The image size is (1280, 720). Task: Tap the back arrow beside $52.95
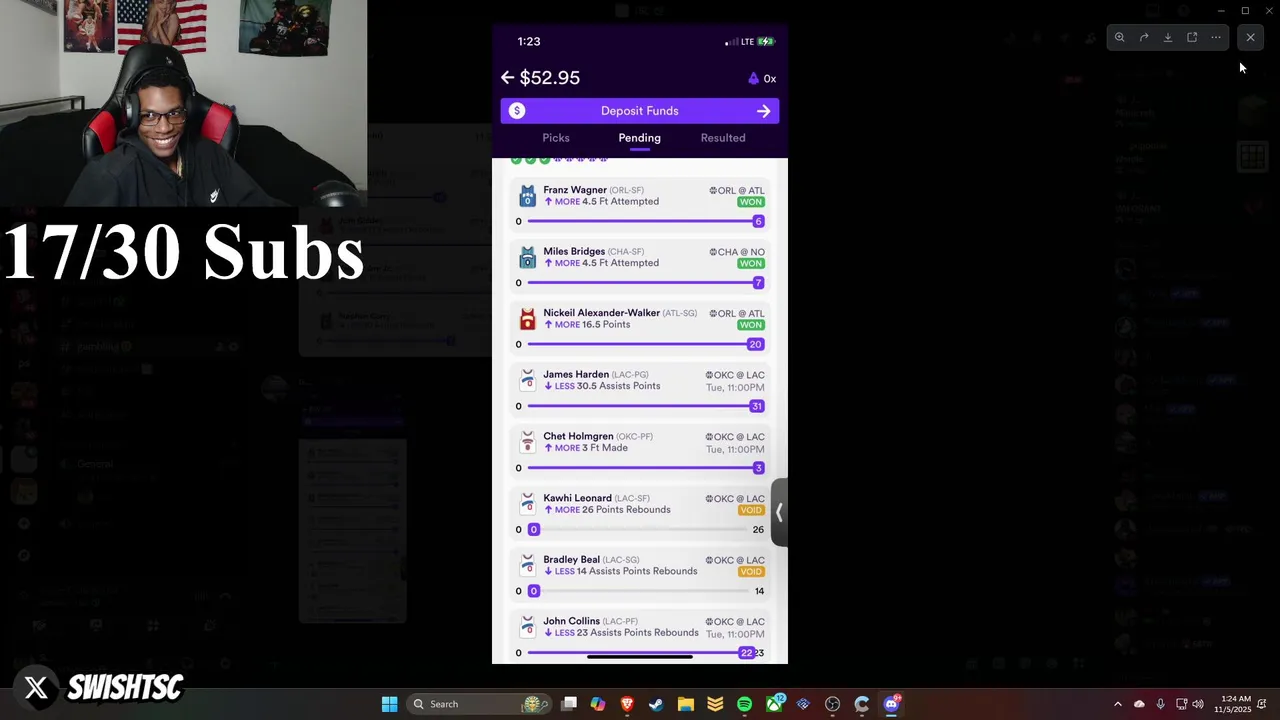[507, 77]
